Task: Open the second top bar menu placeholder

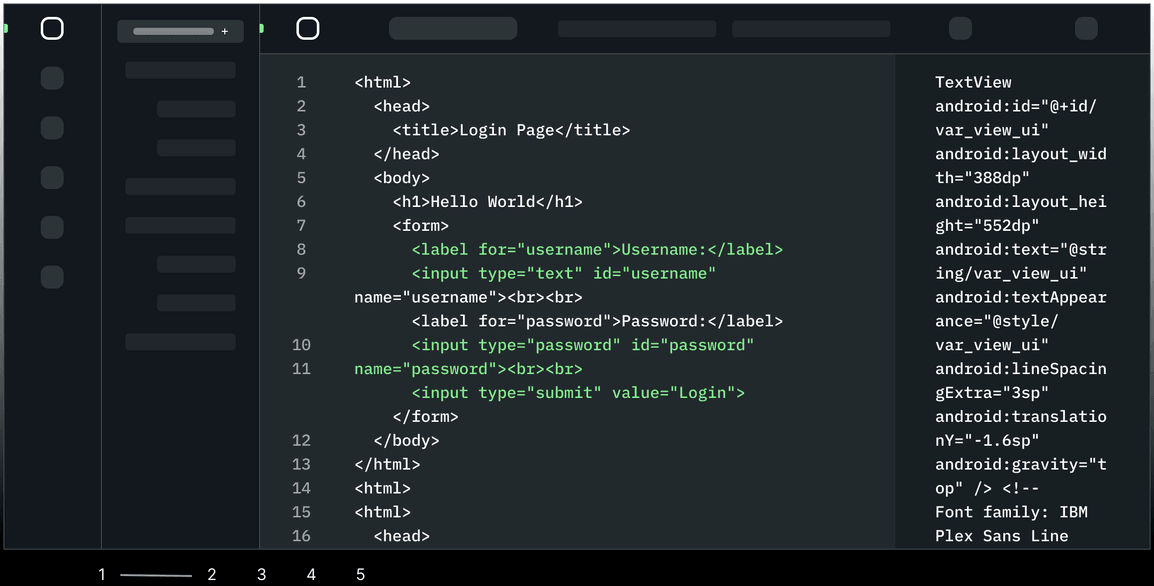Action: click(810, 28)
